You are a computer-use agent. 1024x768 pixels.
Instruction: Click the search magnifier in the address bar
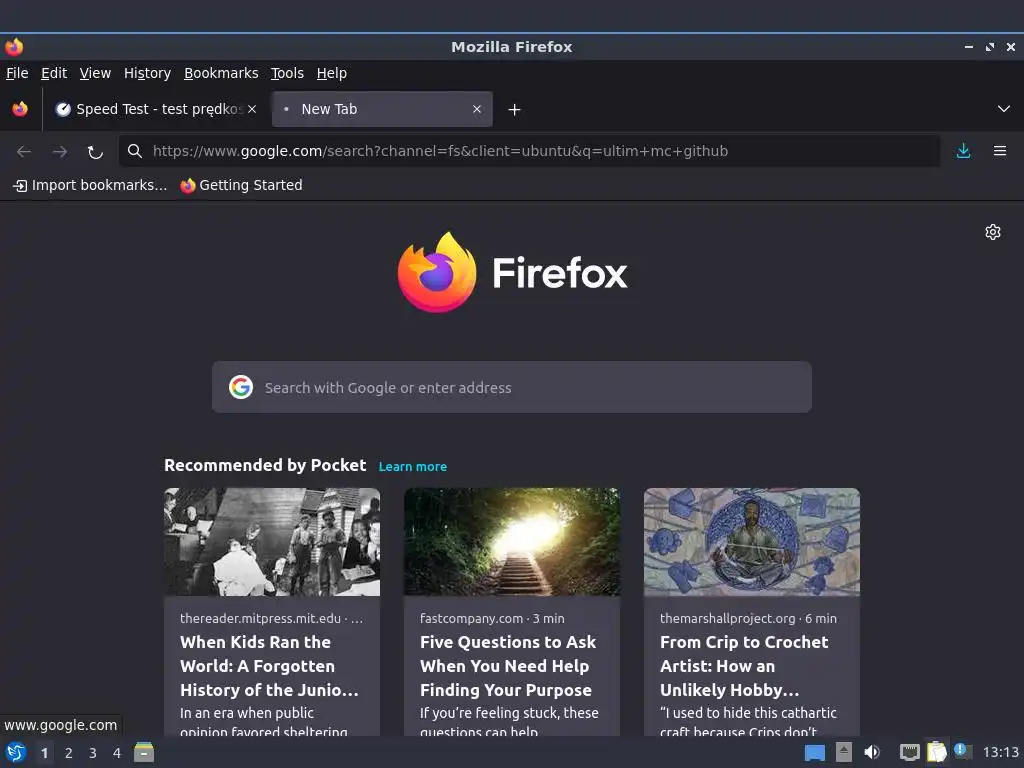pyautogui.click(x=135, y=151)
